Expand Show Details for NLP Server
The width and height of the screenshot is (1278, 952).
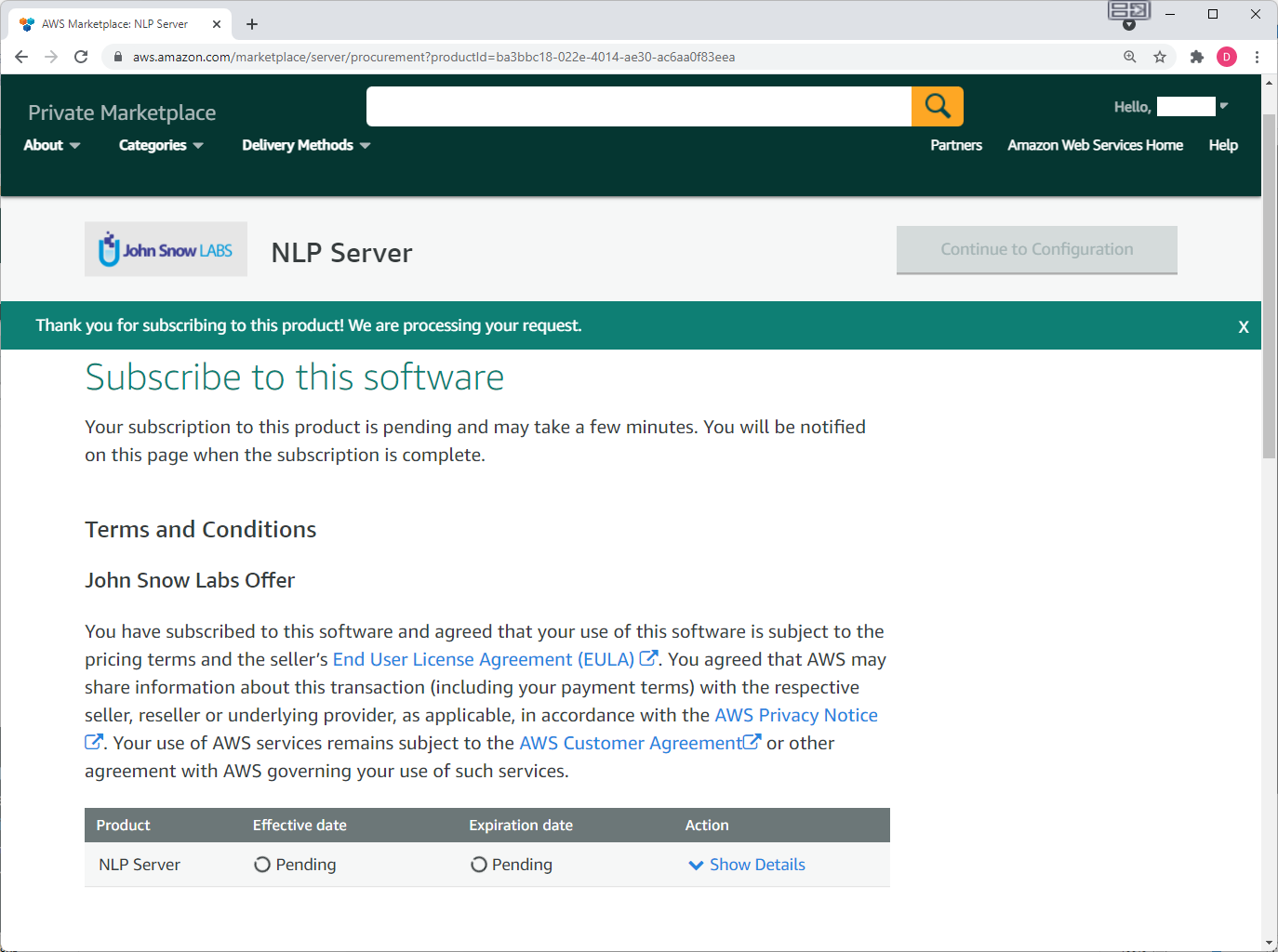(x=747, y=865)
